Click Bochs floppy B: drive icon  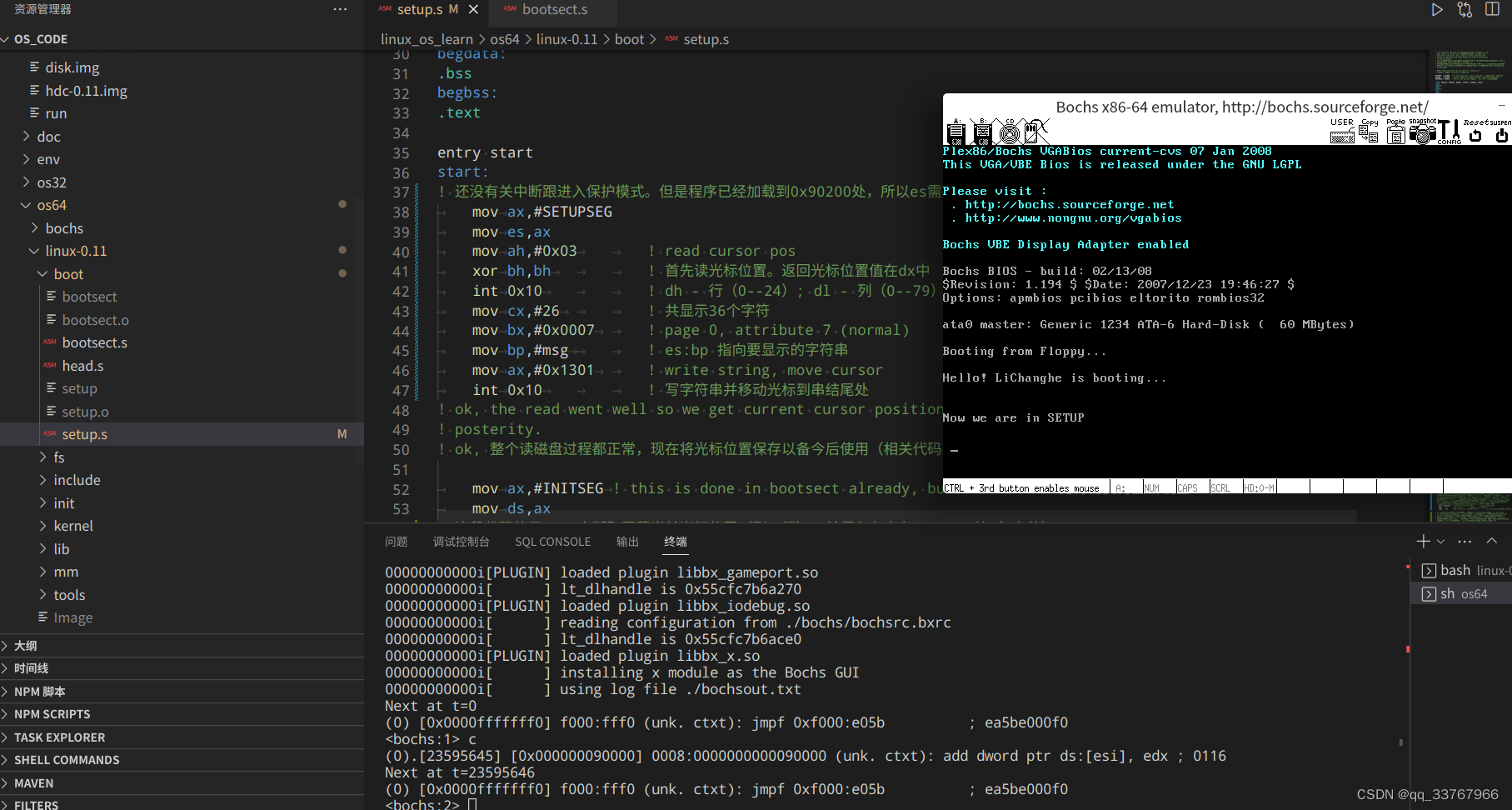983,132
